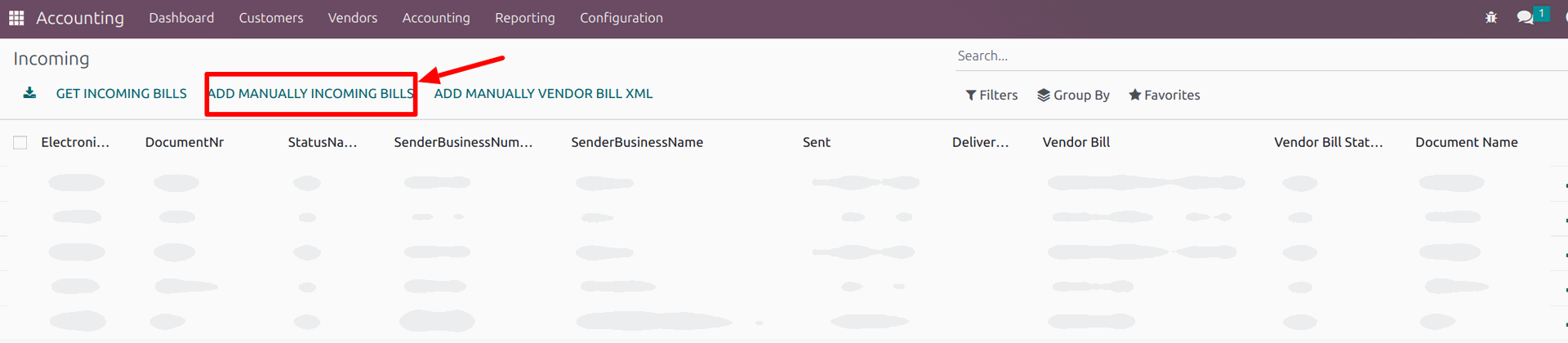Open the debug bug icon
This screenshot has width=1568, height=343.
tap(1491, 17)
